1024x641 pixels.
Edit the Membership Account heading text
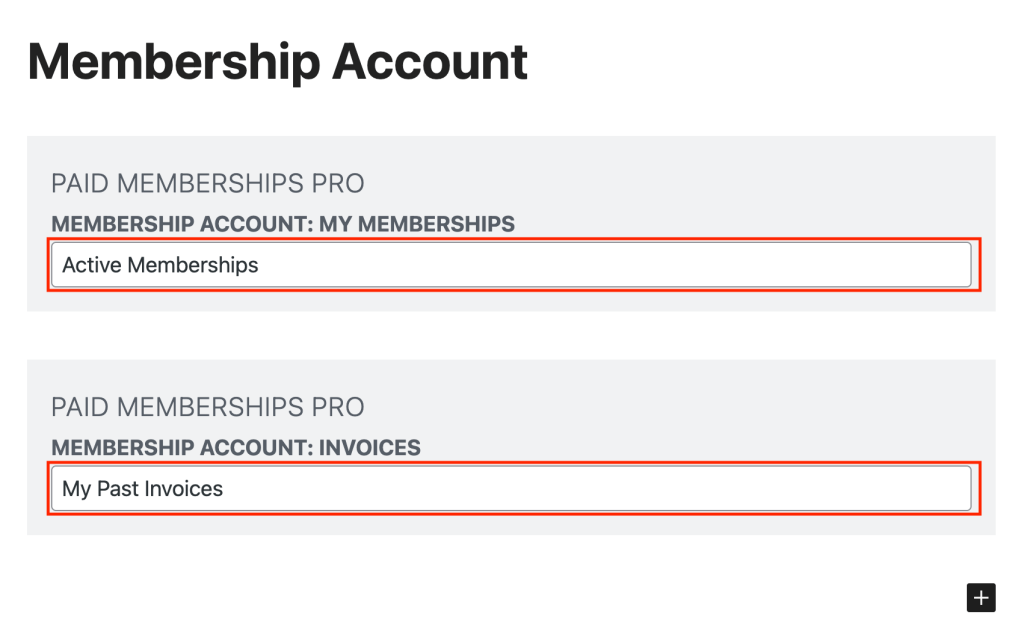coord(277,62)
